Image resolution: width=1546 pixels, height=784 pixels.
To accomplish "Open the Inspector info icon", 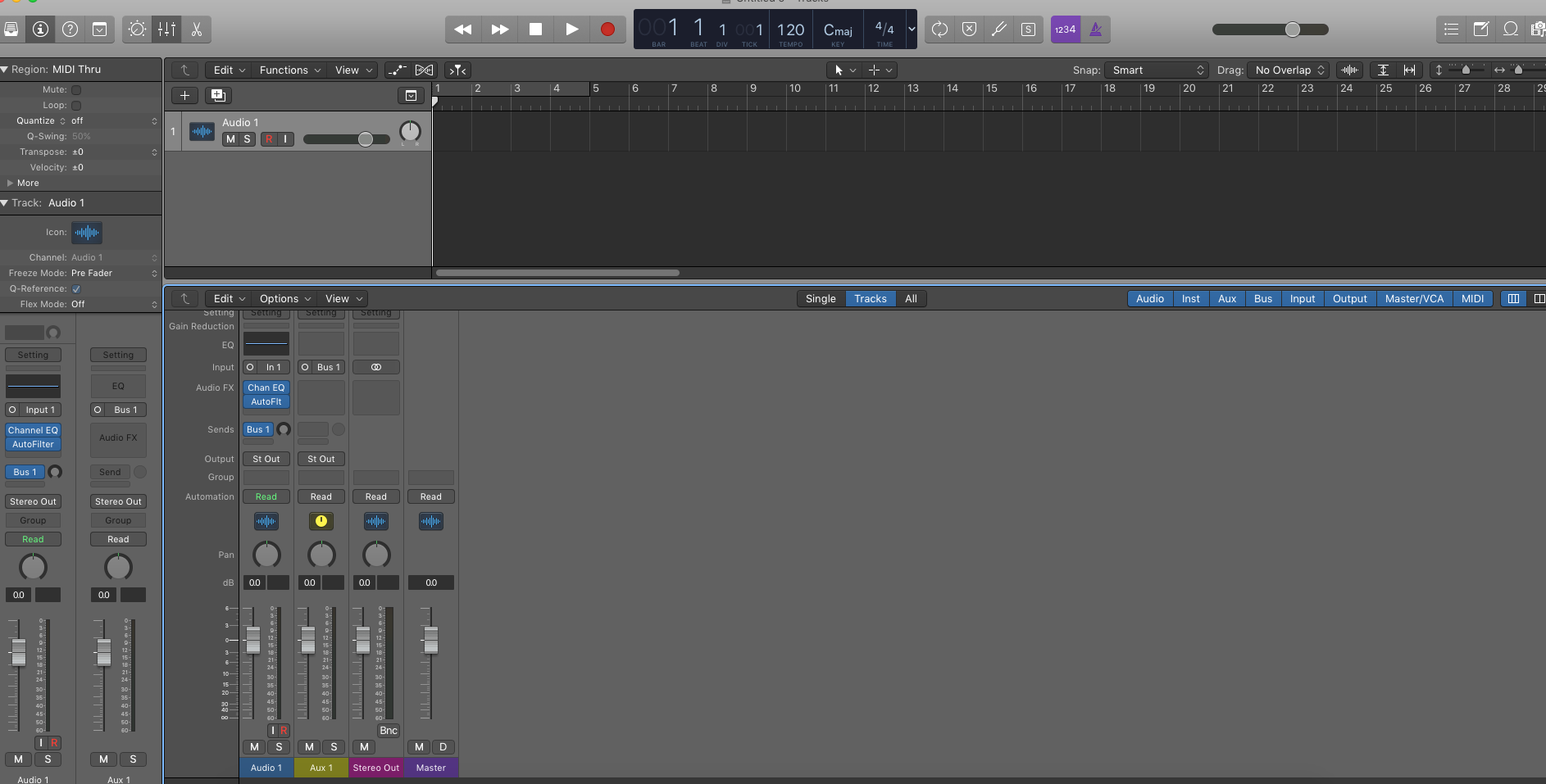I will point(39,29).
